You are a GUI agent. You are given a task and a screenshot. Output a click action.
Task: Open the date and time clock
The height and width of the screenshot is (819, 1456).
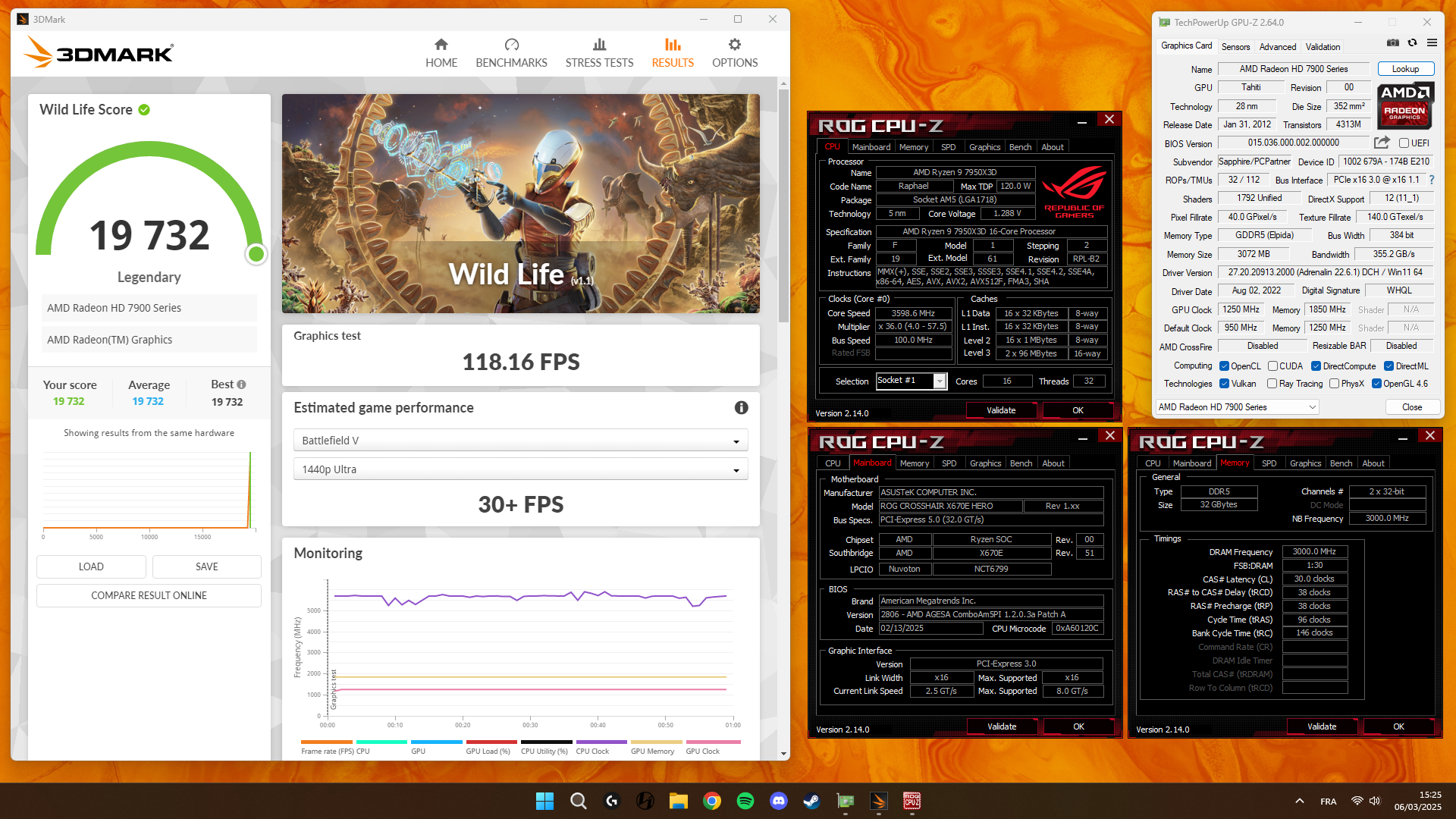[x=1417, y=801]
